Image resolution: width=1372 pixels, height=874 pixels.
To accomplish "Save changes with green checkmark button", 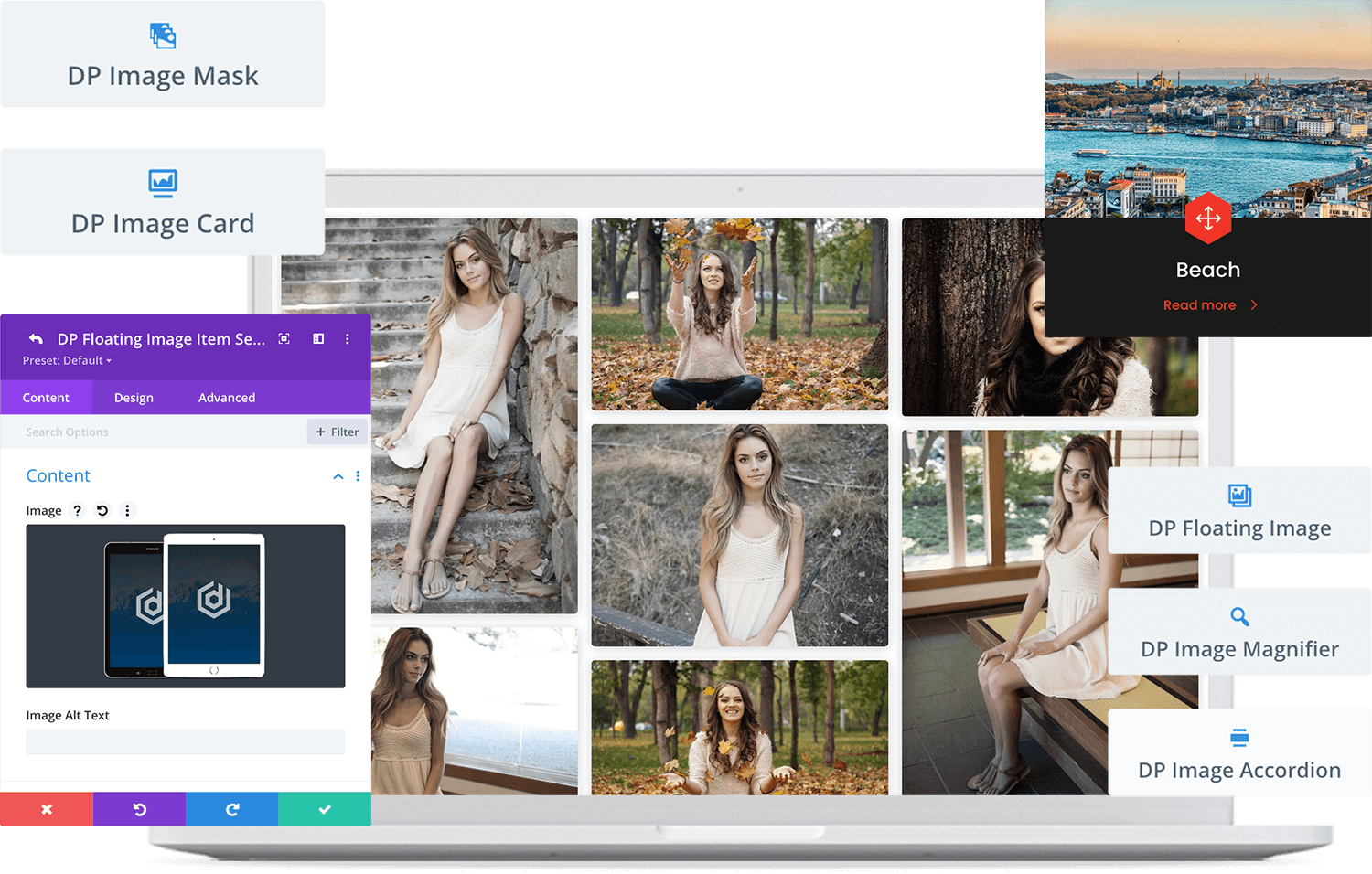I will (x=325, y=809).
